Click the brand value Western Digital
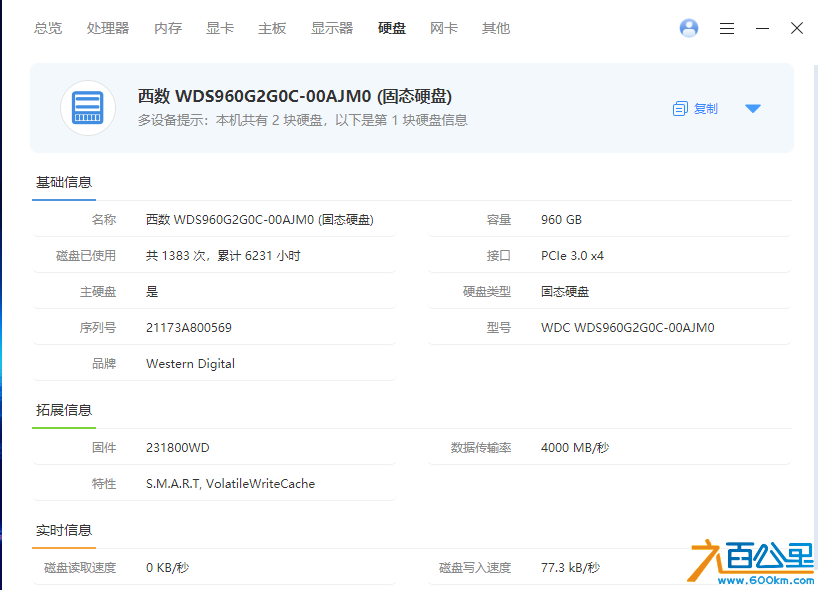The width and height of the screenshot is (821, 590). (x=190, y=364)
